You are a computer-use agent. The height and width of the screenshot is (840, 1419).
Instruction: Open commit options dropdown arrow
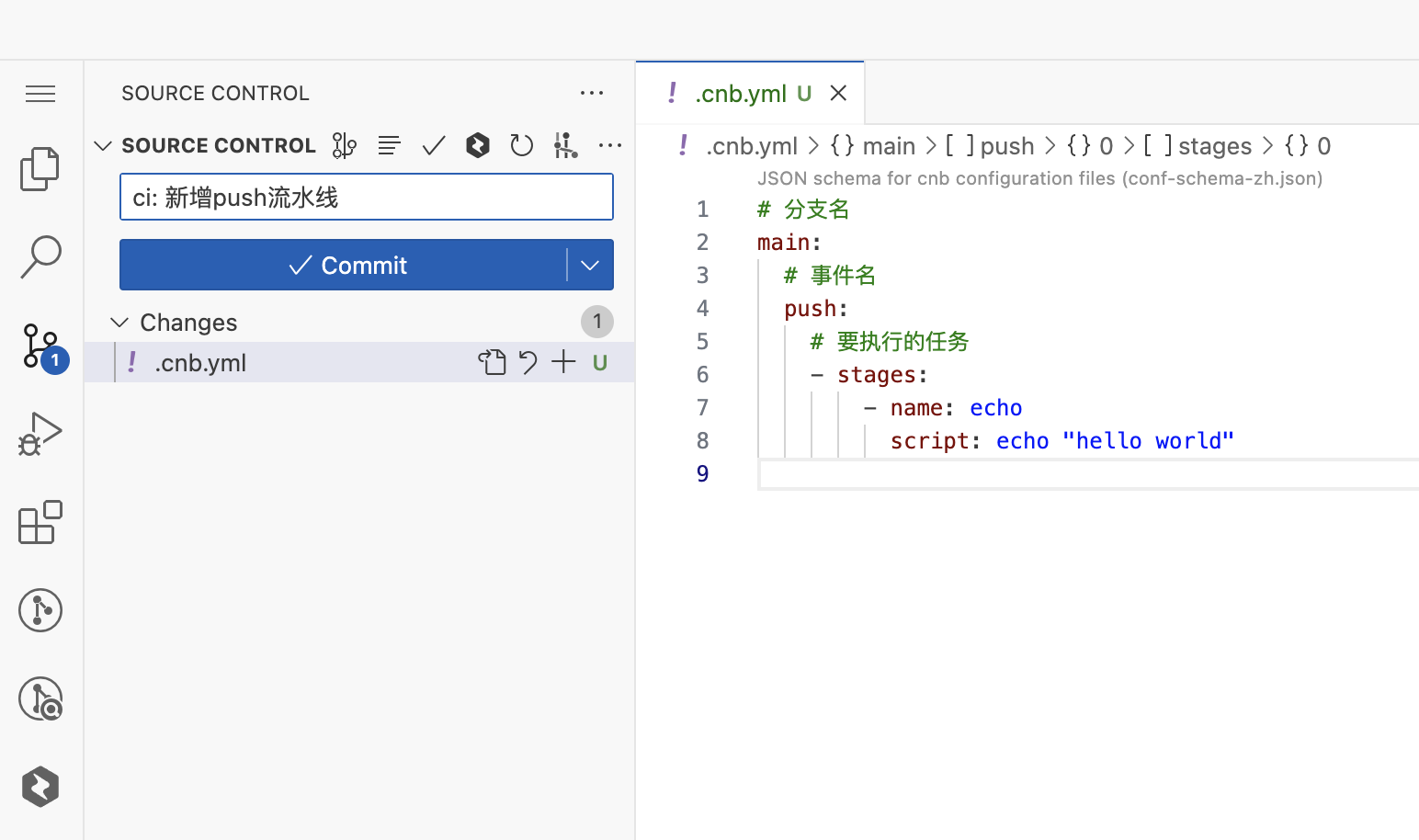590,266
